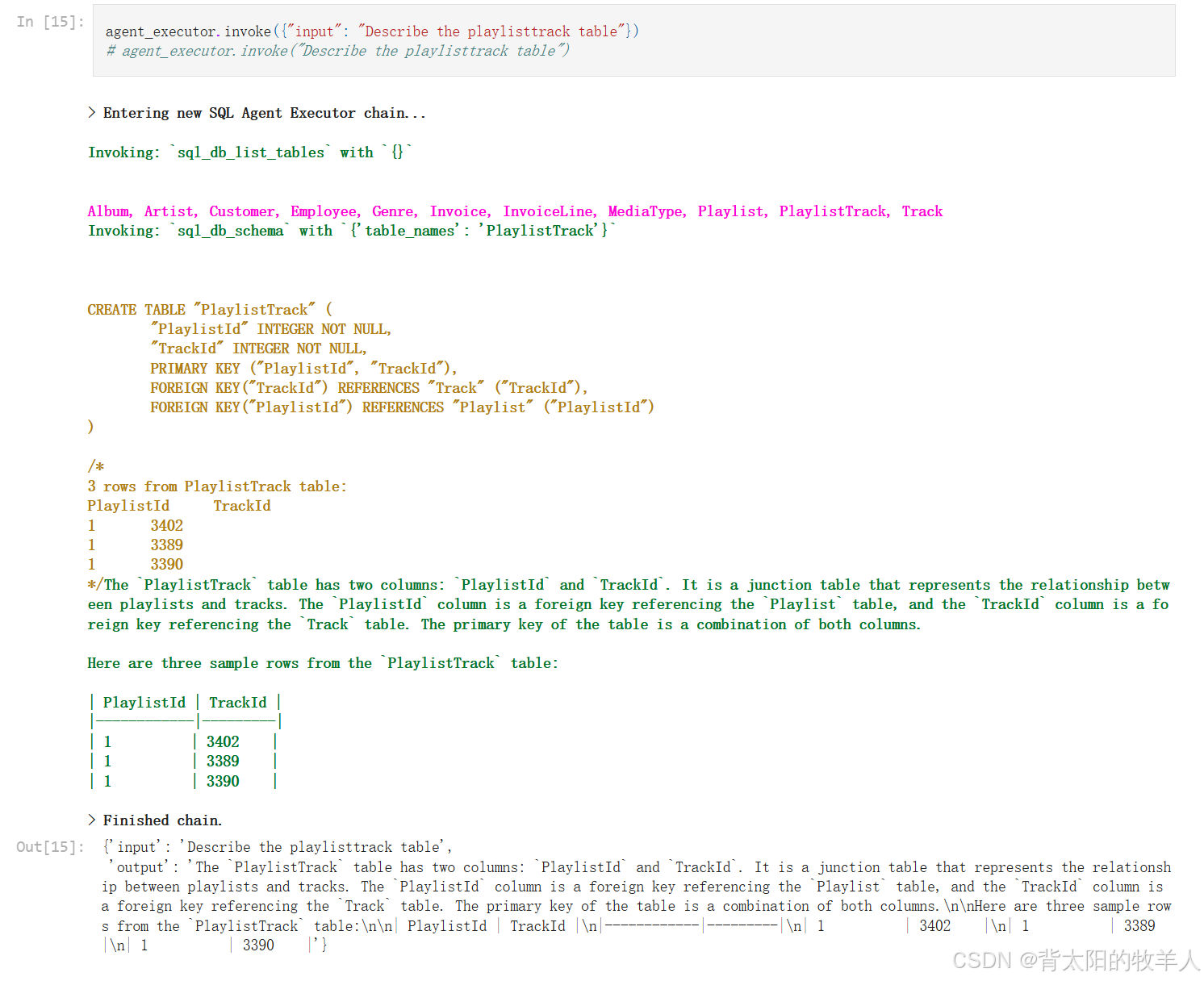Viewport: 1204px width, 981px height.
Task: Click the CREATE TABLE "PlaylistTrack" line
Action: 210,310
